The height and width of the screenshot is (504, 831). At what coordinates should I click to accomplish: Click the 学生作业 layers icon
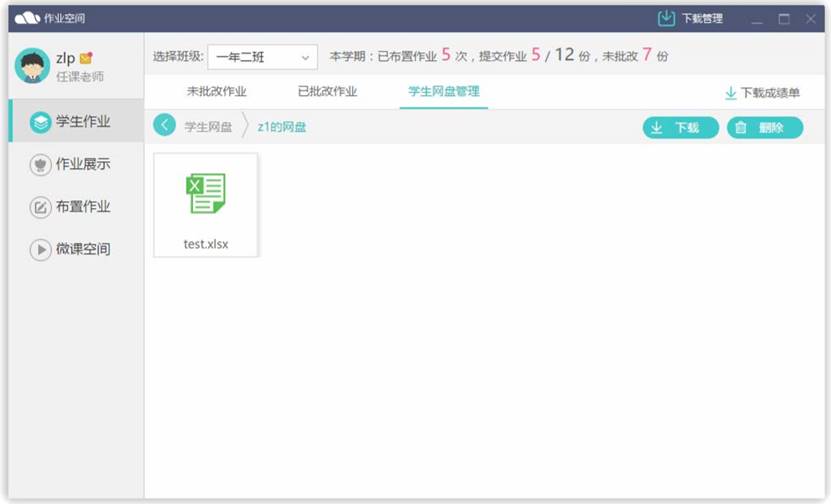(x=40, y=122)
